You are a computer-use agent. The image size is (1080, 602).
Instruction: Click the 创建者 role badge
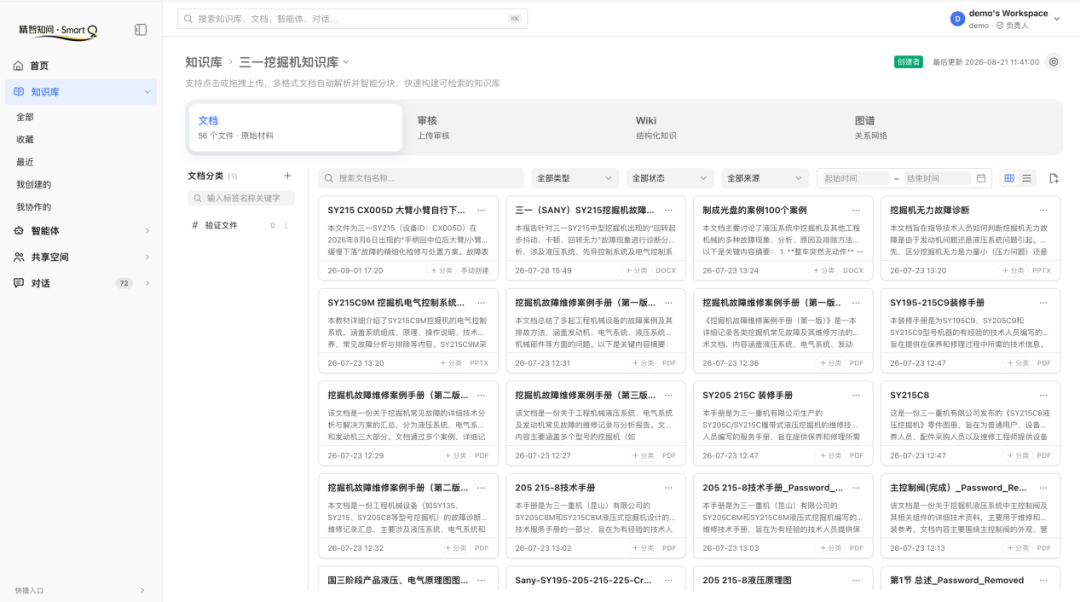click(x=908, y=62)
